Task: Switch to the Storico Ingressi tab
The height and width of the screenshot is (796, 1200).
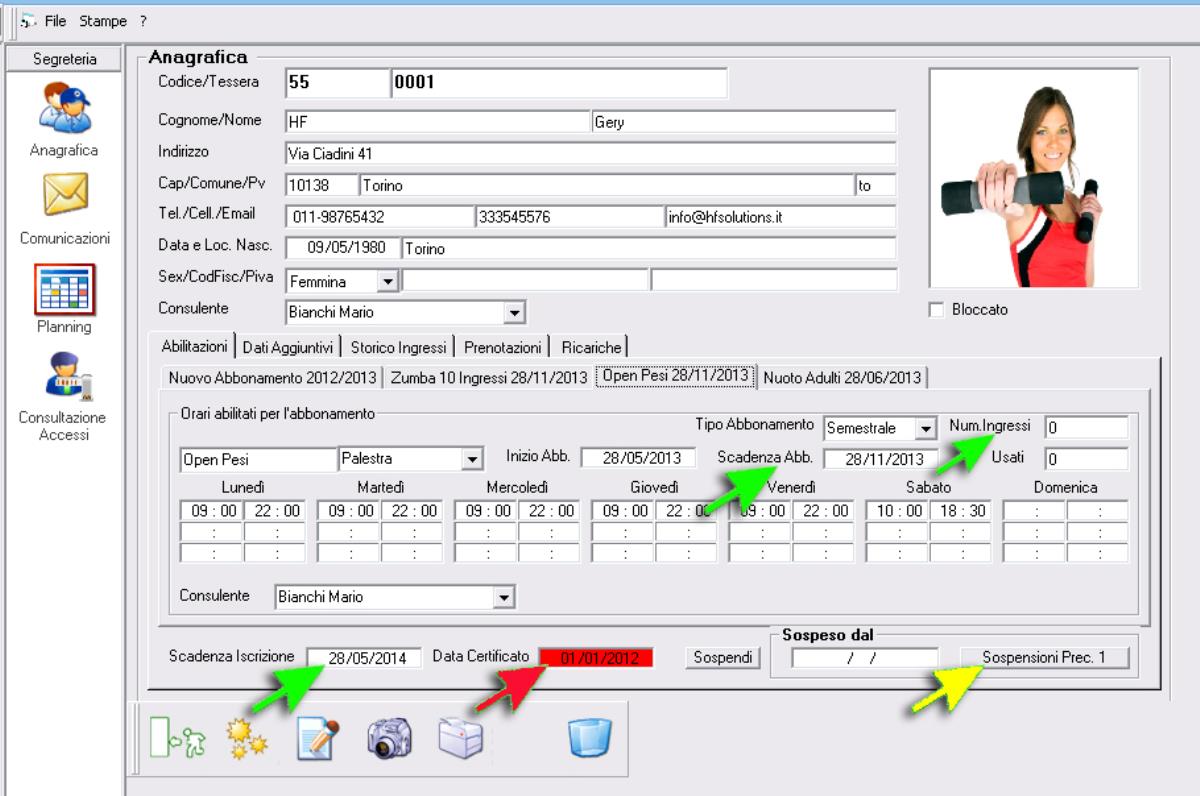Action: 398,347
